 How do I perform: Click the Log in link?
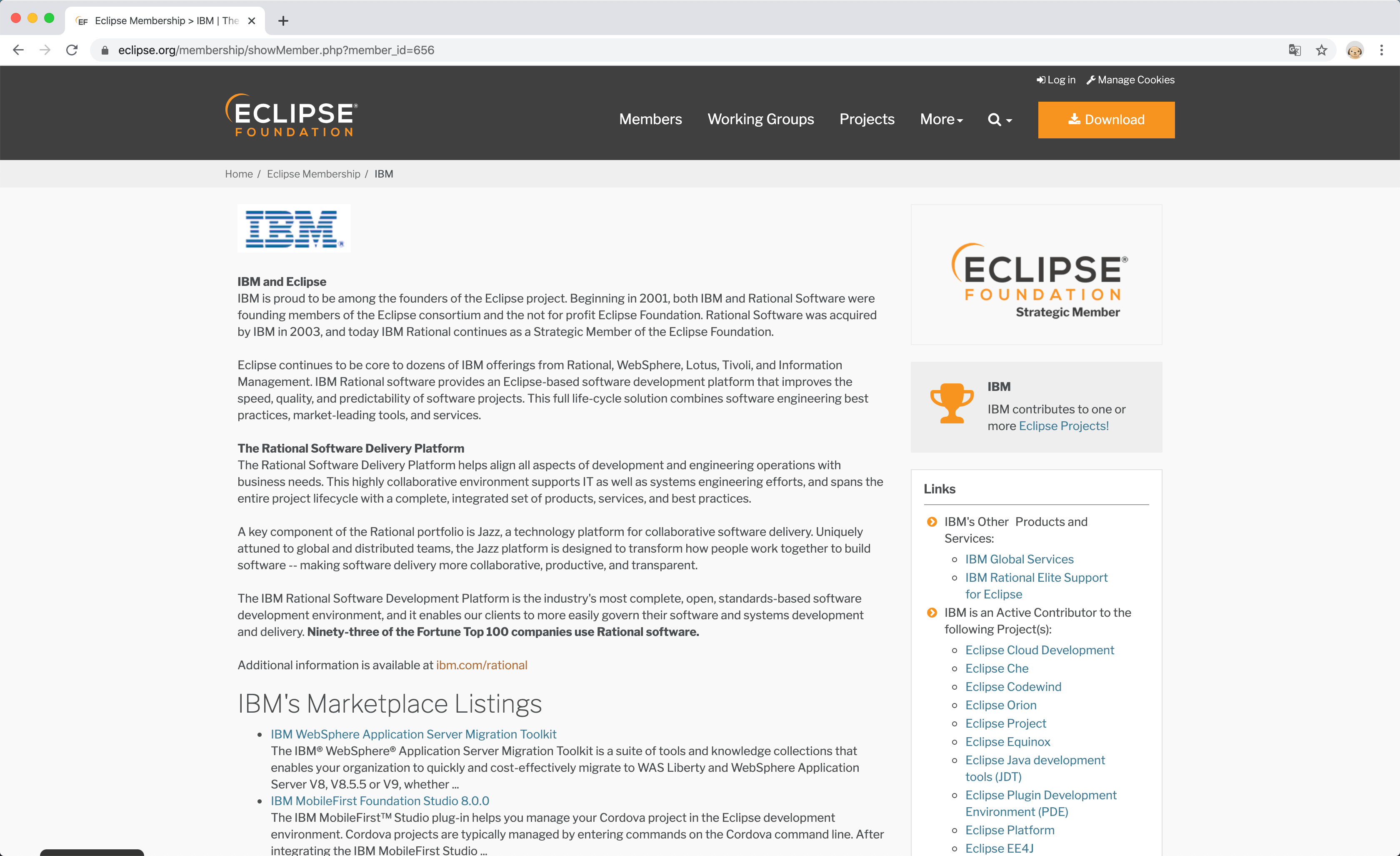tap(1056, 80)
